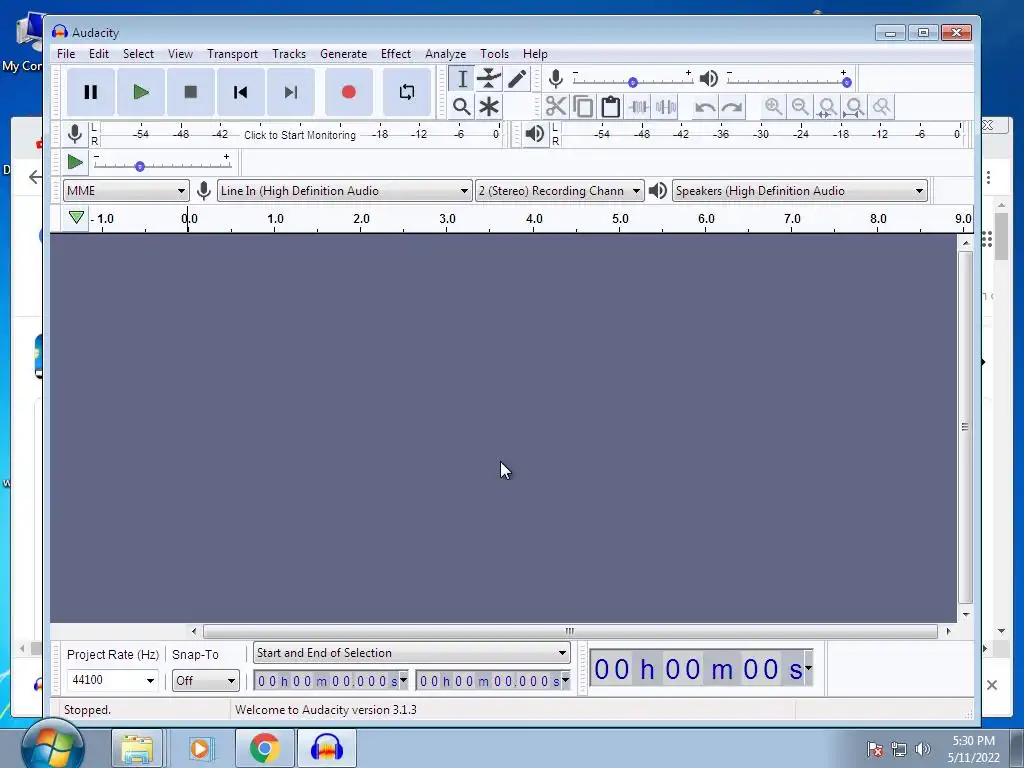
Task: Click the Stop transport button
Action: click(191, 92)
